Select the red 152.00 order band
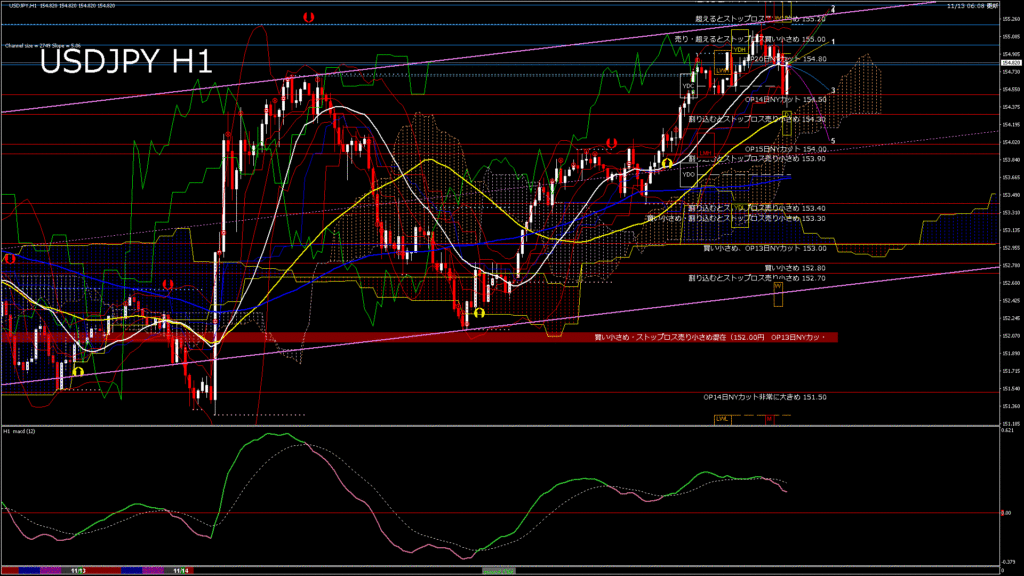 420,337
